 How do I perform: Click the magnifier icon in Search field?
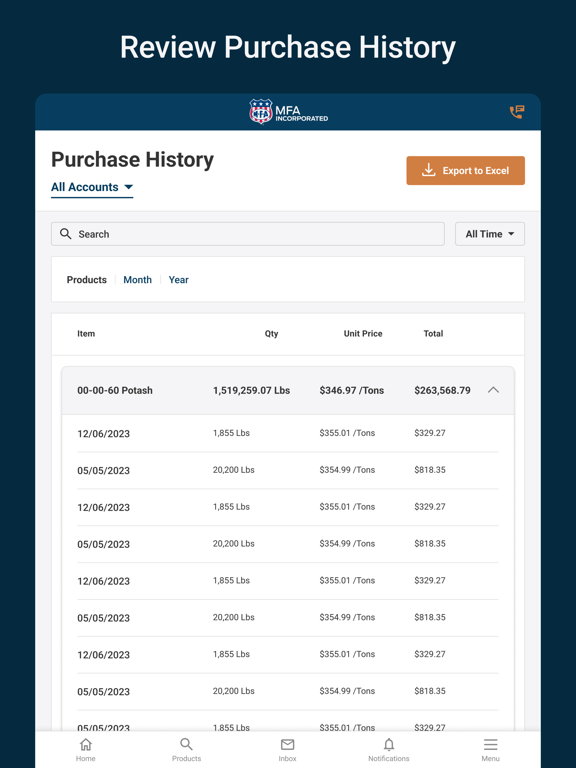point(66,234)
